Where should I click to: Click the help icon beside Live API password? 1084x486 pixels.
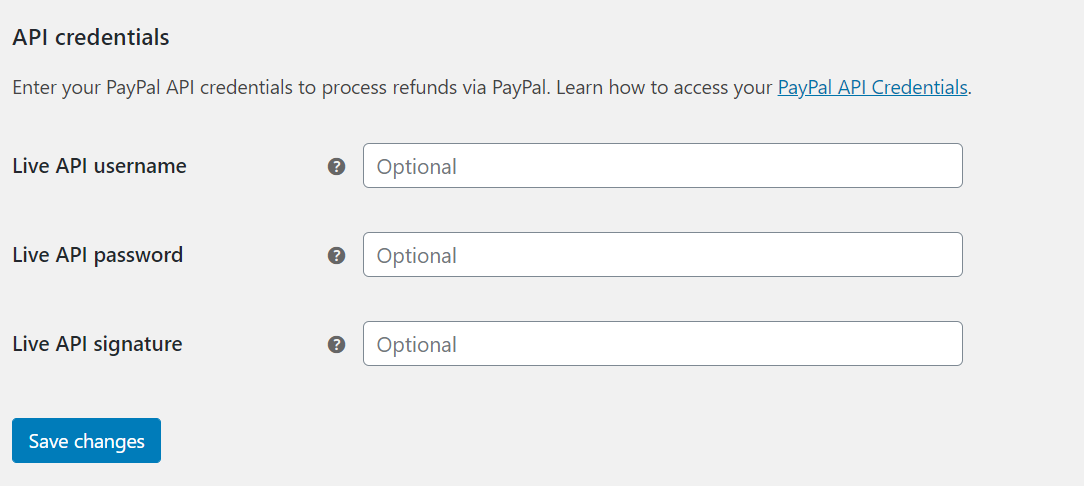point(337,256)
